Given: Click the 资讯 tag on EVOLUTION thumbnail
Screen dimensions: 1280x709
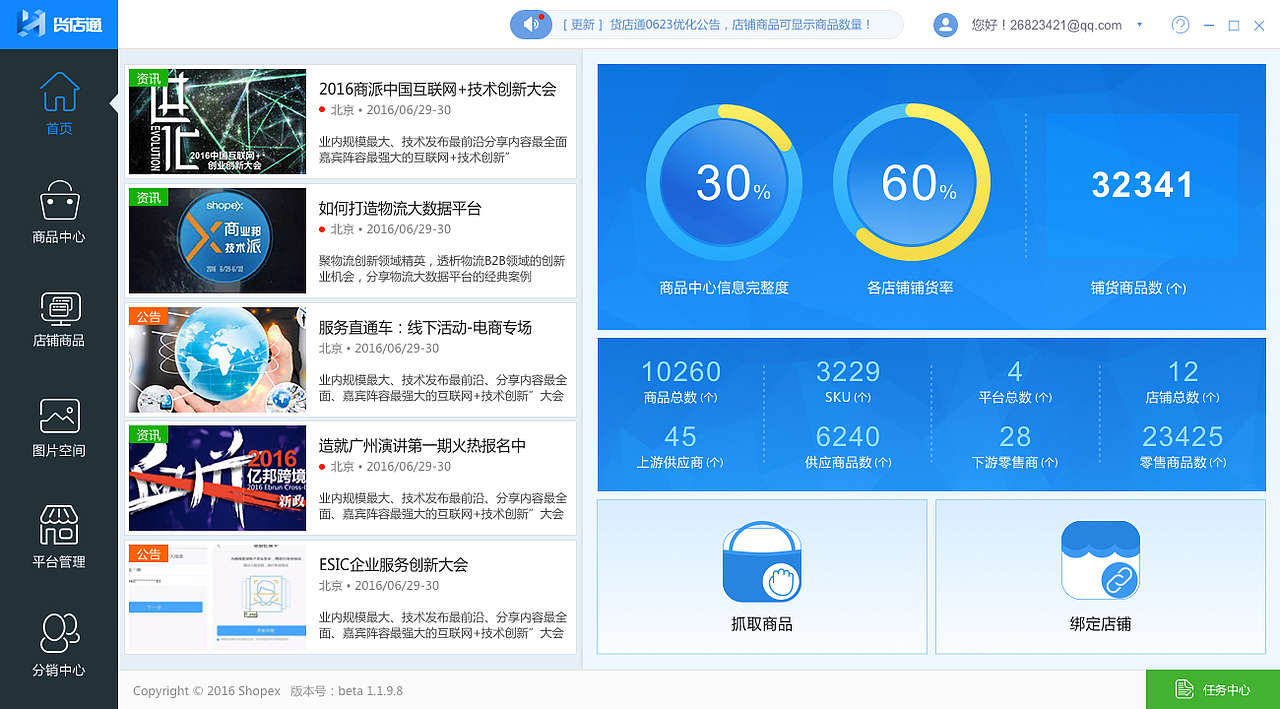Looking at the screenshot, I should tap(148, 79).
